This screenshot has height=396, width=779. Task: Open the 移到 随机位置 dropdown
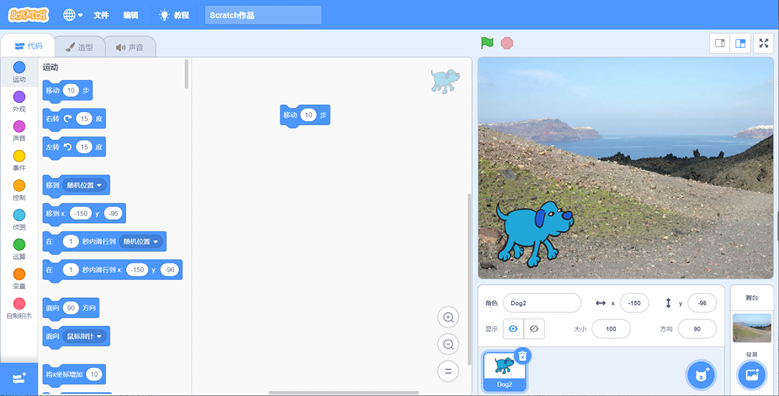click(84, 185)
